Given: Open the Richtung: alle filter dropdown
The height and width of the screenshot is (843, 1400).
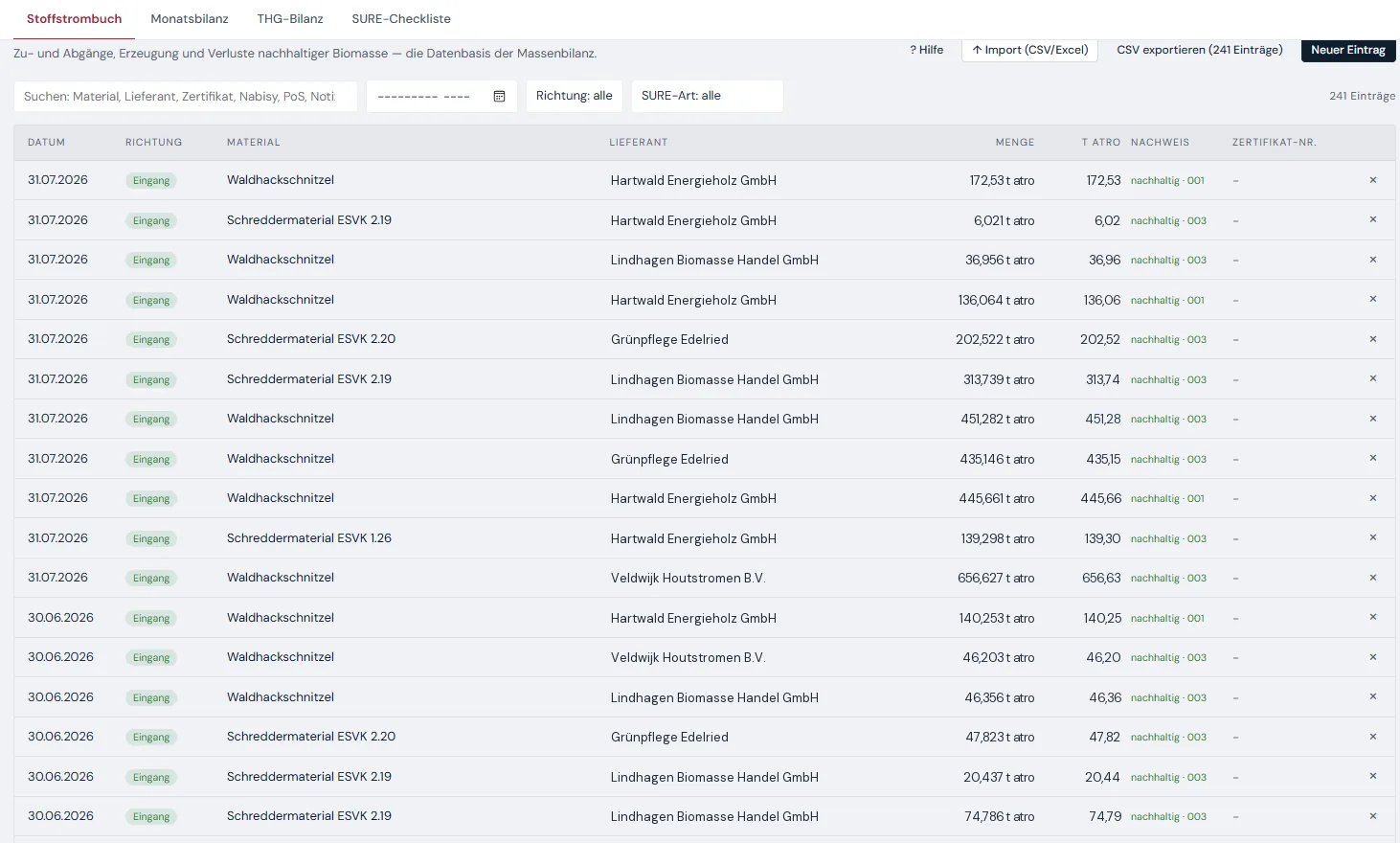Looking at the screenshot, I should pyautogui.click(x=575, y=96).
